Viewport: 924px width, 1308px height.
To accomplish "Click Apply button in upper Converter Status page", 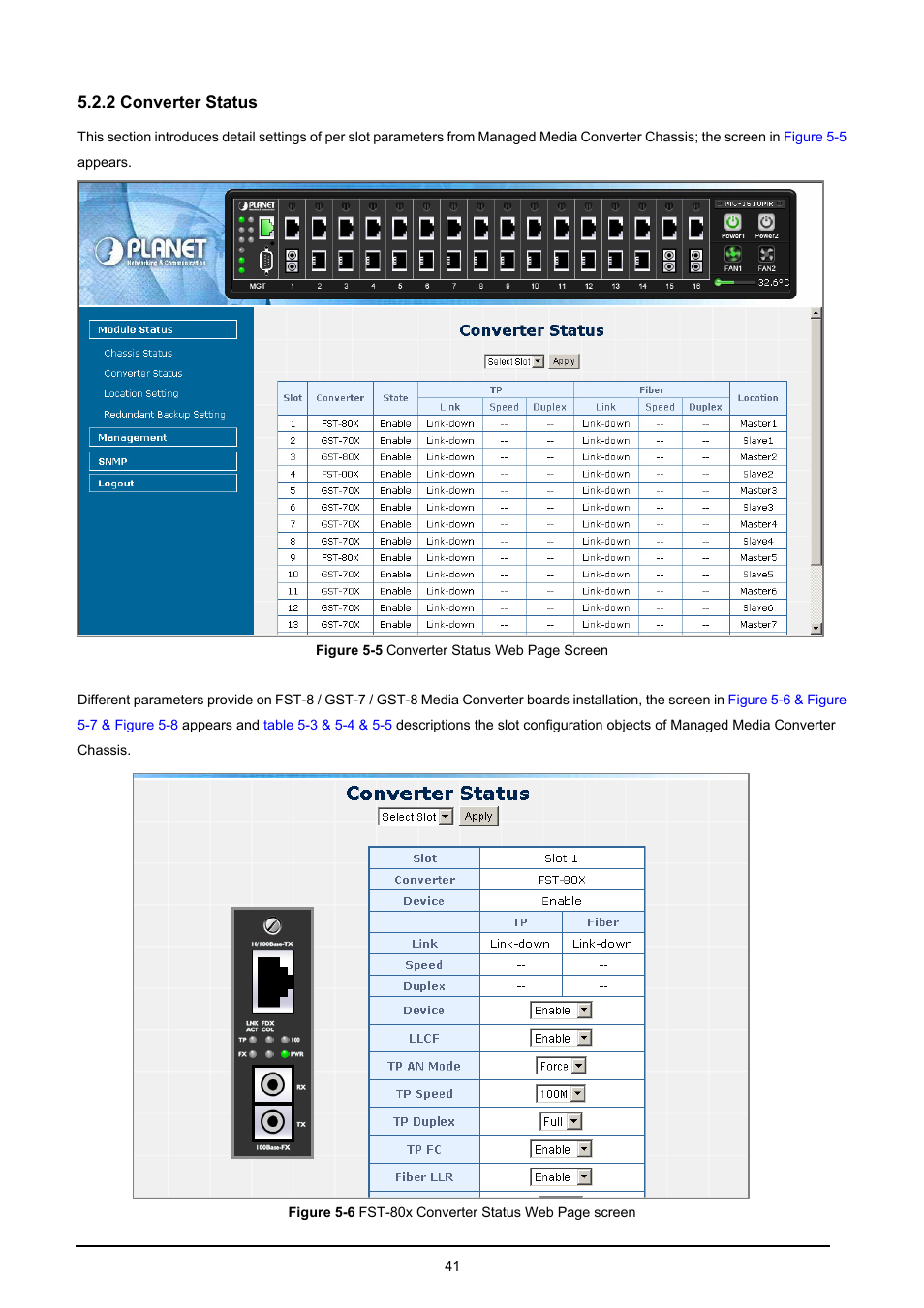I will coord(564,361).
